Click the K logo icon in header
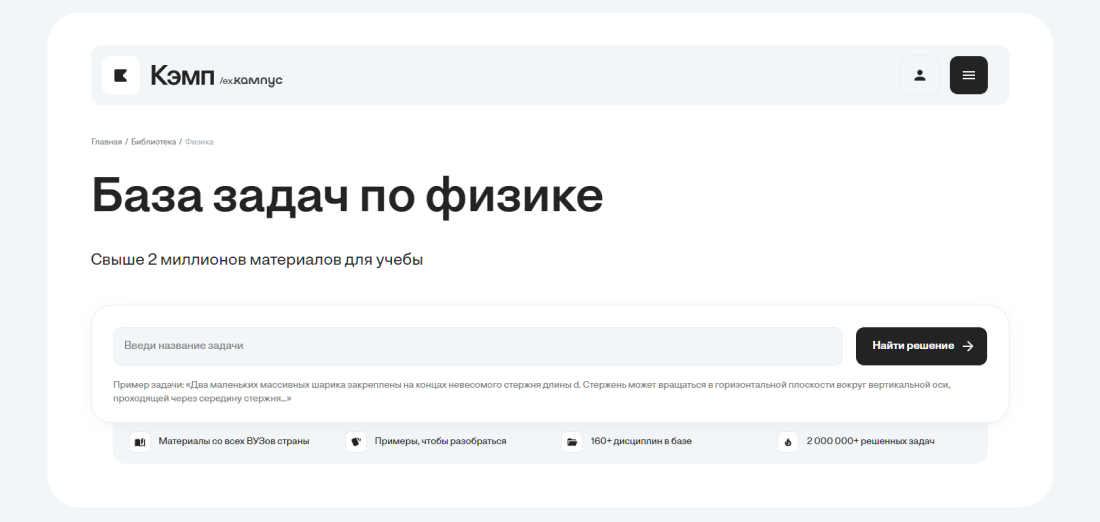Viewport: 1100px width, 522px height. point(121,75)
